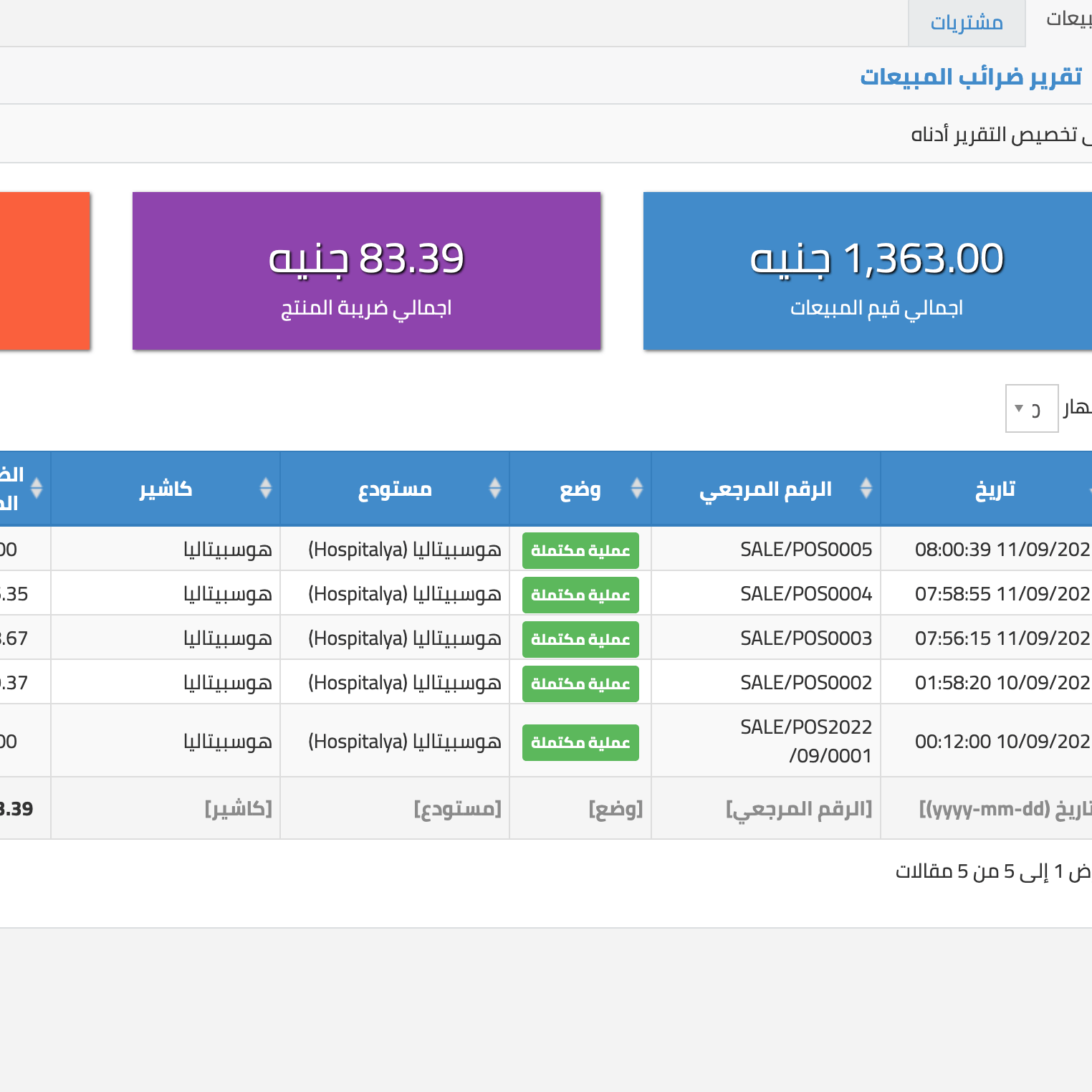
Task: Click the SALE/POS2022/09/0001 reference cell
Action: (805, 741)
